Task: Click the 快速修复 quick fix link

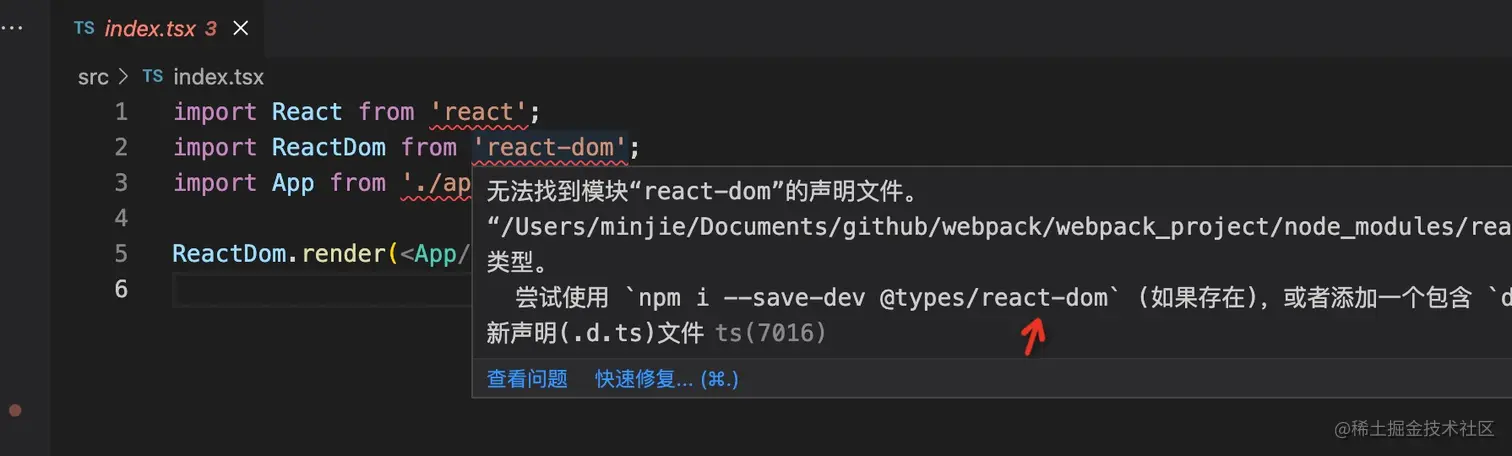Action: [667, 379]
